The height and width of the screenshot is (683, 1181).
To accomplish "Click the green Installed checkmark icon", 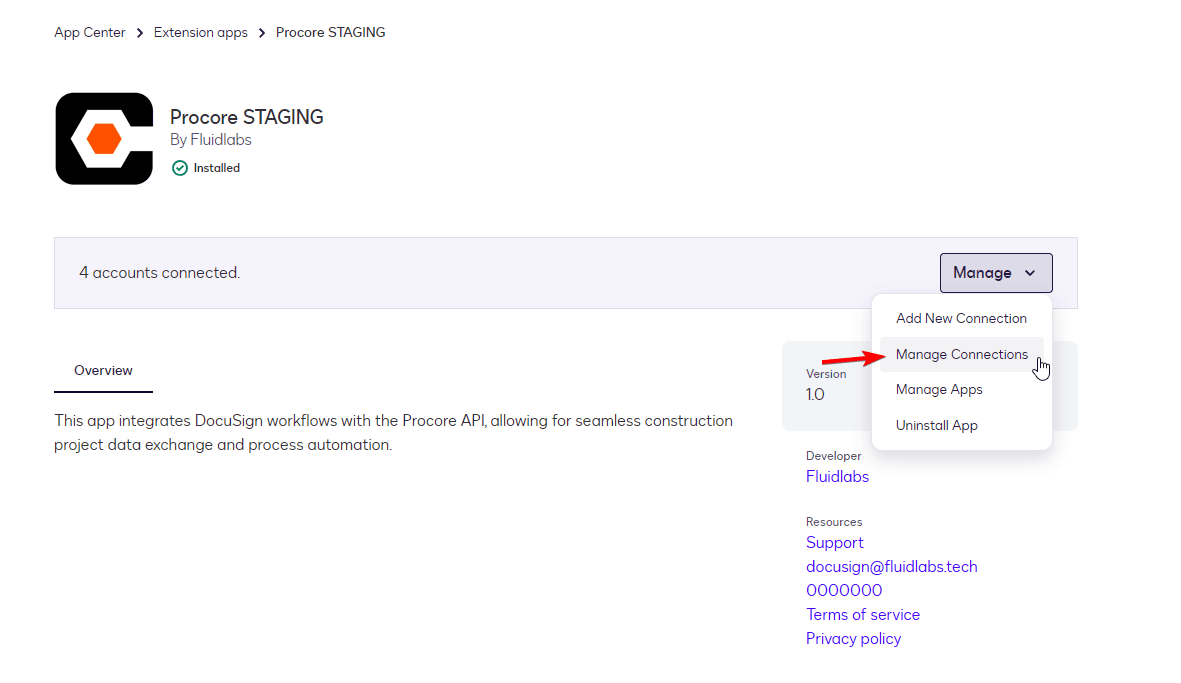I will tap(180, 168).
